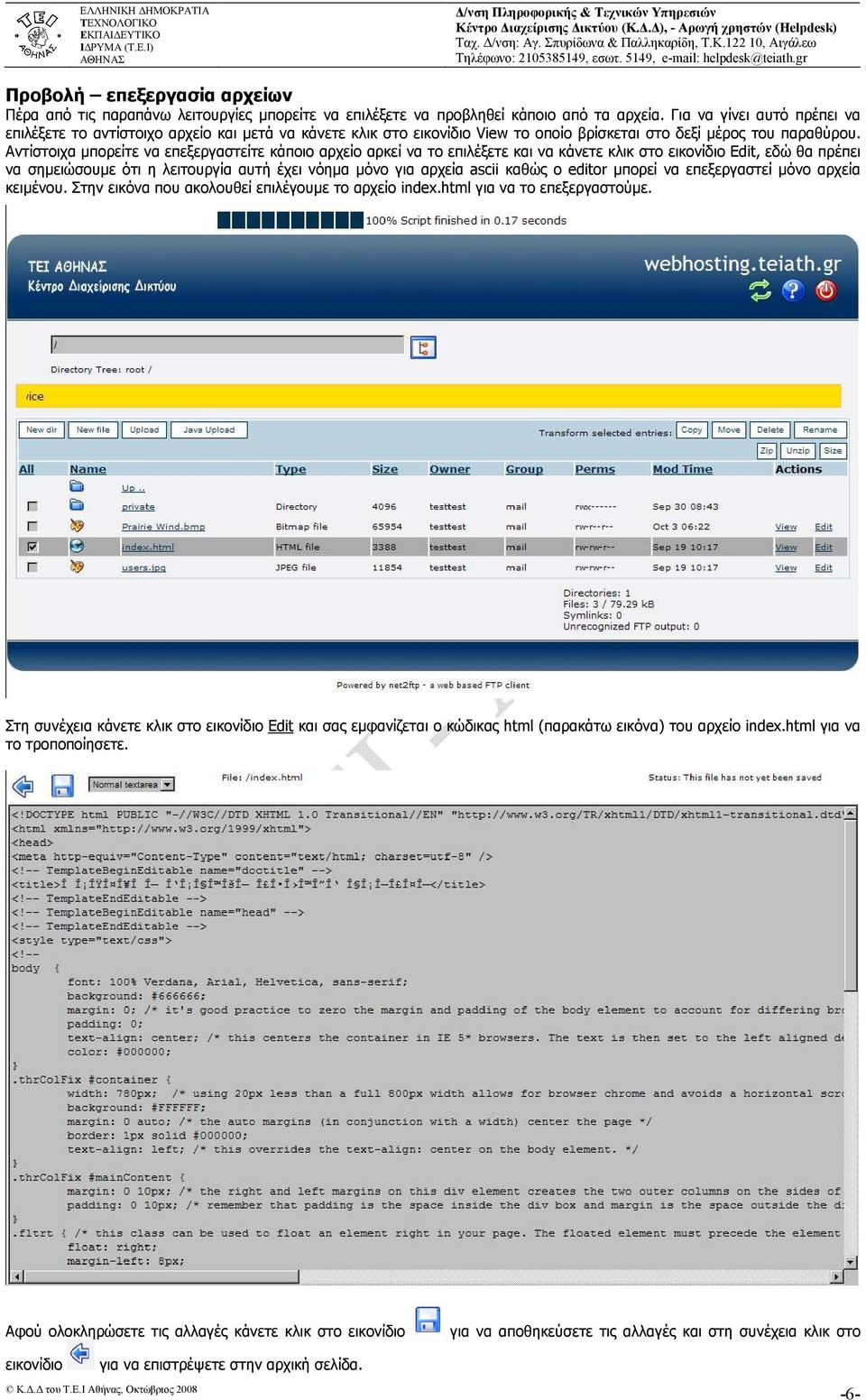Open the Up .. parent directory link

click(134, 488)
